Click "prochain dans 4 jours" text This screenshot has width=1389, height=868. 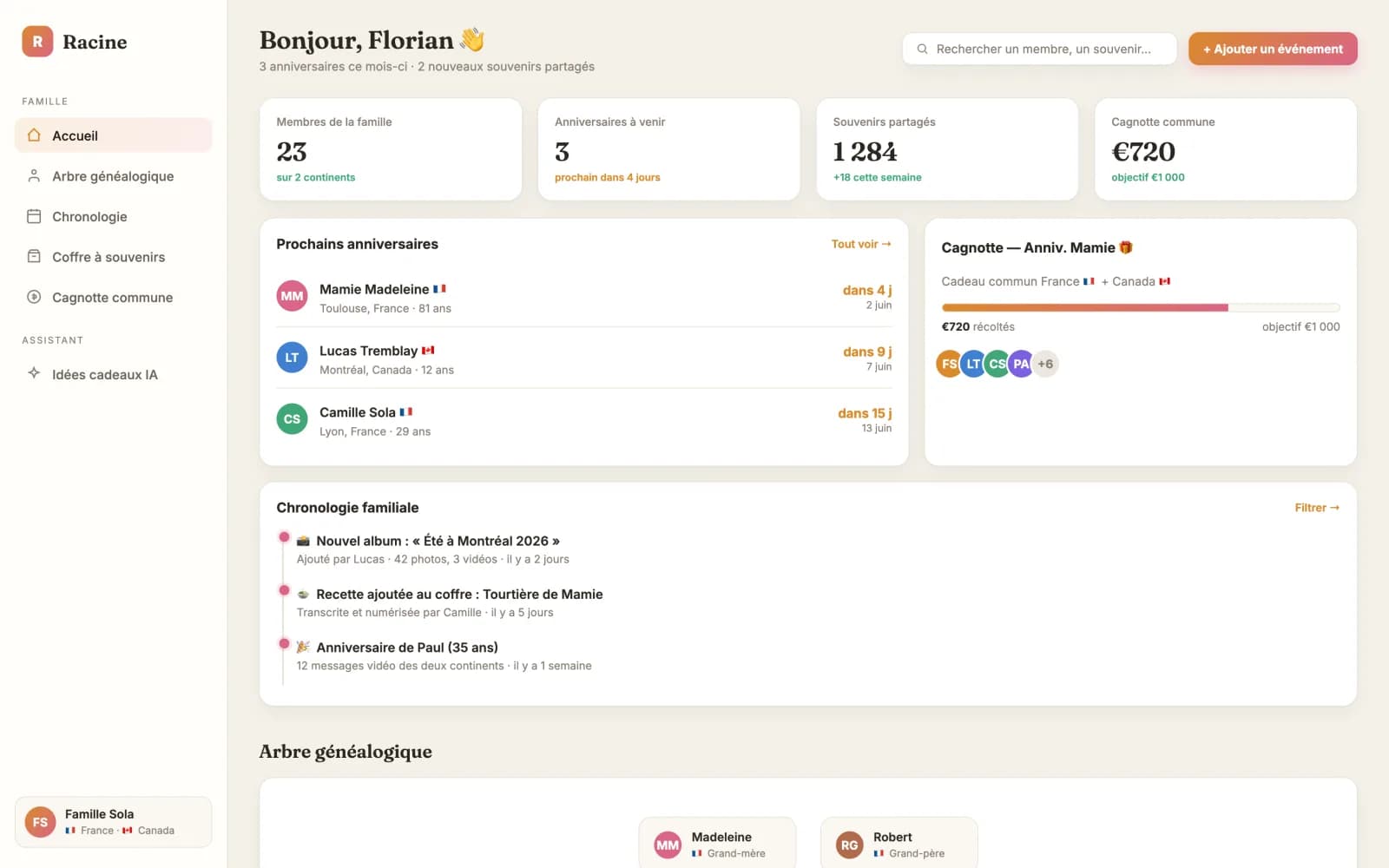pos(608,177)
